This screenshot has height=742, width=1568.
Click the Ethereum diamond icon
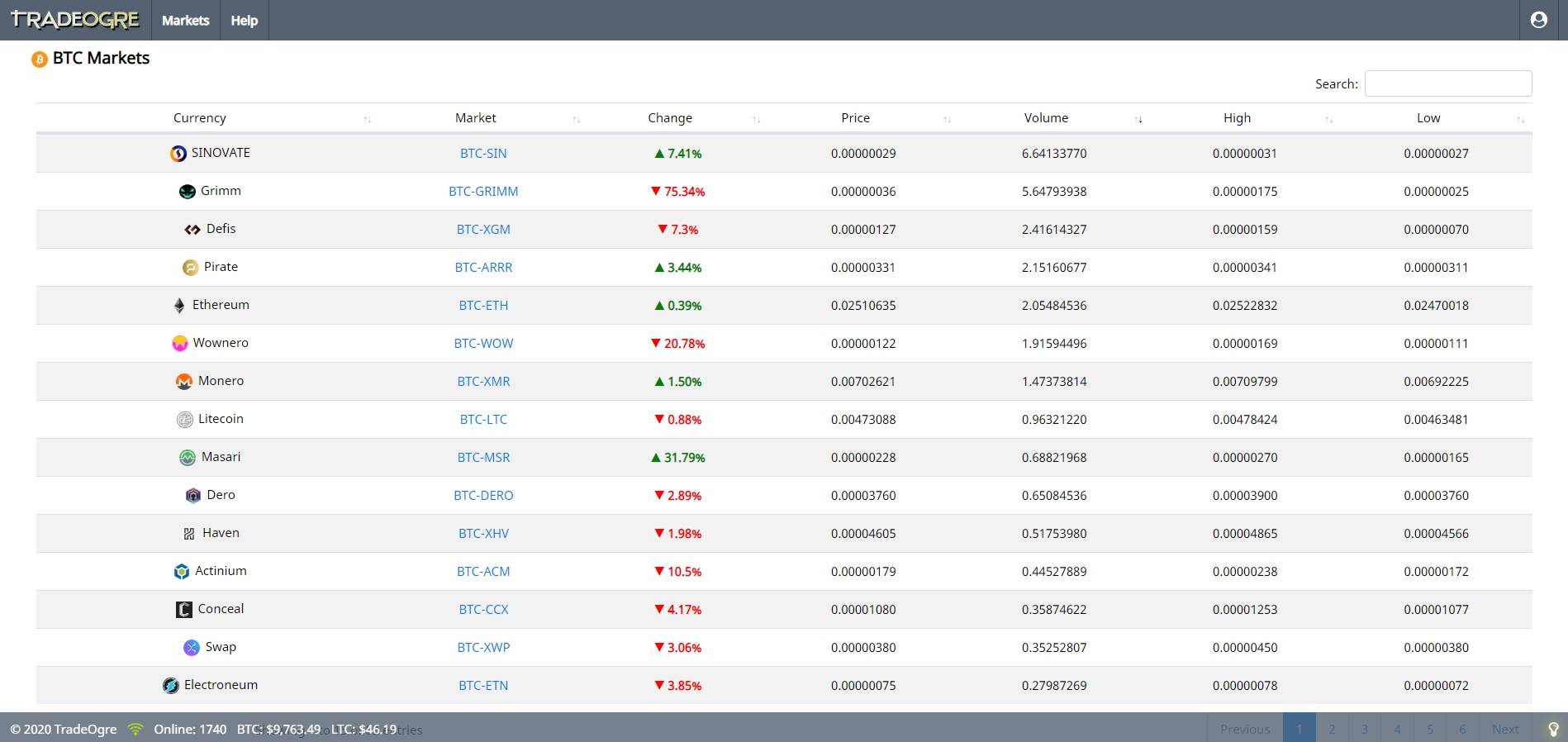pos(179,306)
